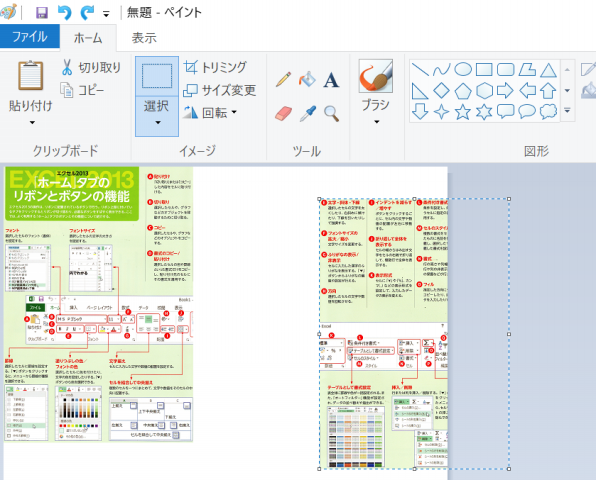This screenshot has height=480, width=596.
Task: Click the コピー button
Action: pos(82,90)
